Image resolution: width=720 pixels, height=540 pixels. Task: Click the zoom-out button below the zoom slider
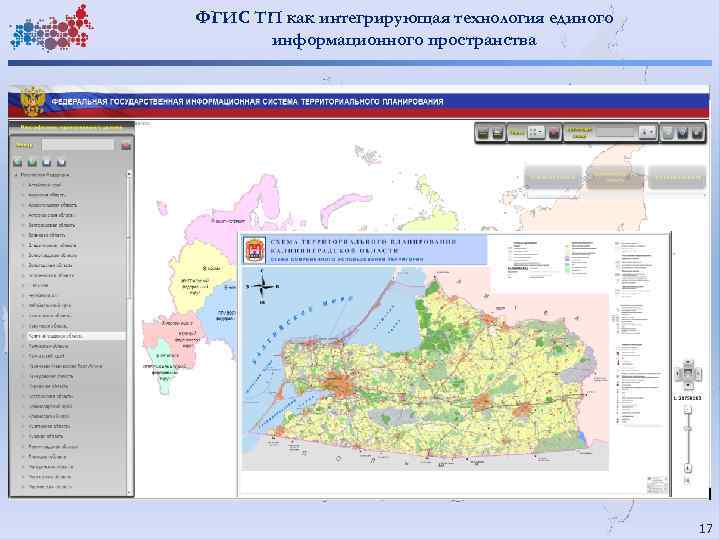[x=688, y=468]
